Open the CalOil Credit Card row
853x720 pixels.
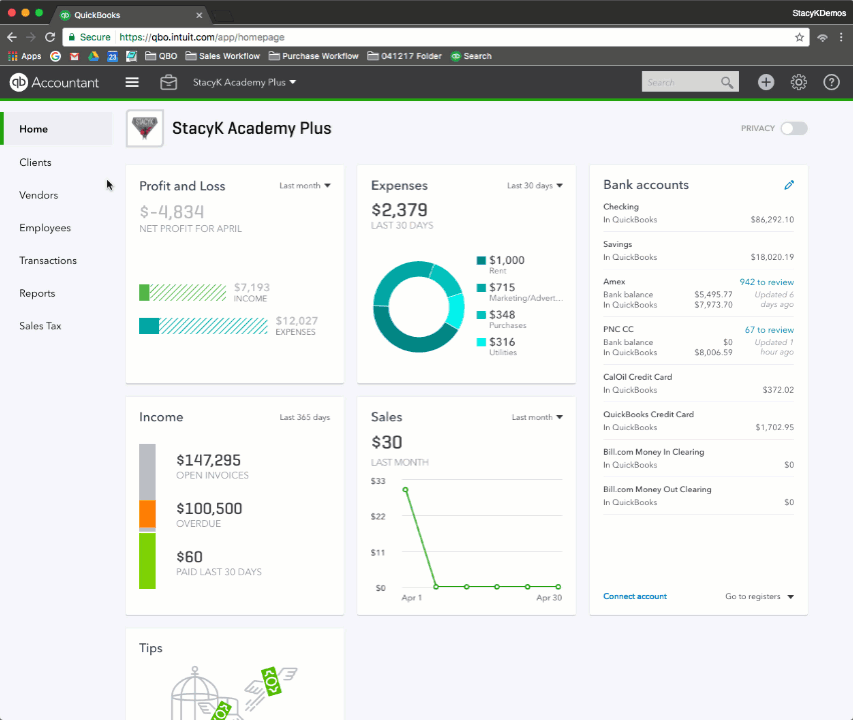click(x=699, y=383)
